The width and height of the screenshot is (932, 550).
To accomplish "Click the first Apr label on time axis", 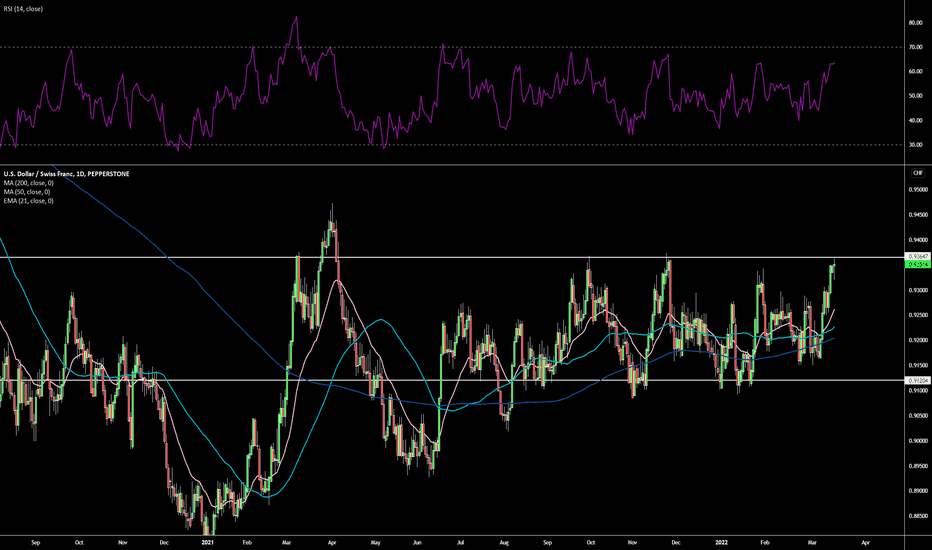I will (x=332, y=542).
